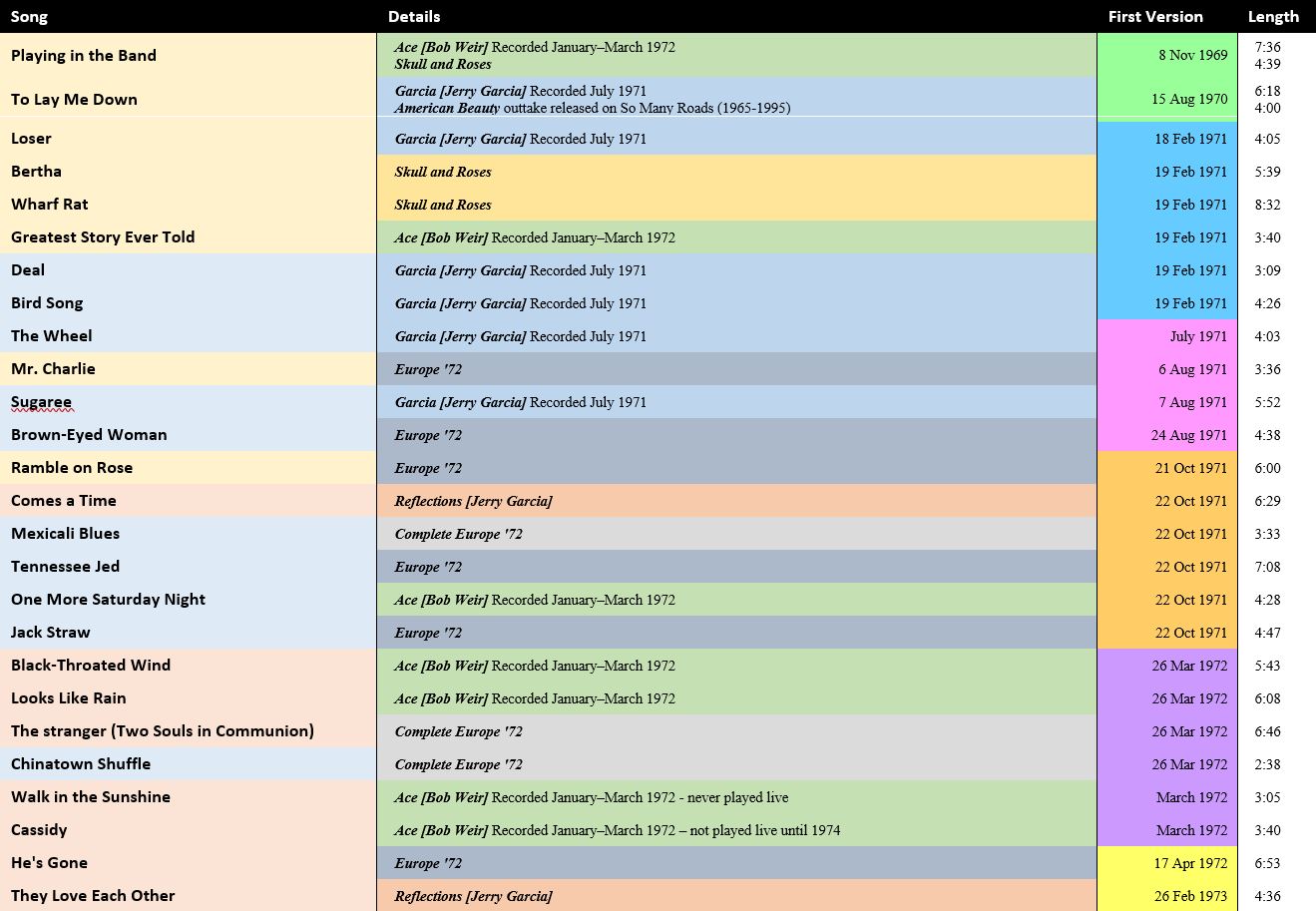This screenshot has width=1316, height=911.
Task: Click the 26 Feb 1973 date cell
Action: 1166,895
